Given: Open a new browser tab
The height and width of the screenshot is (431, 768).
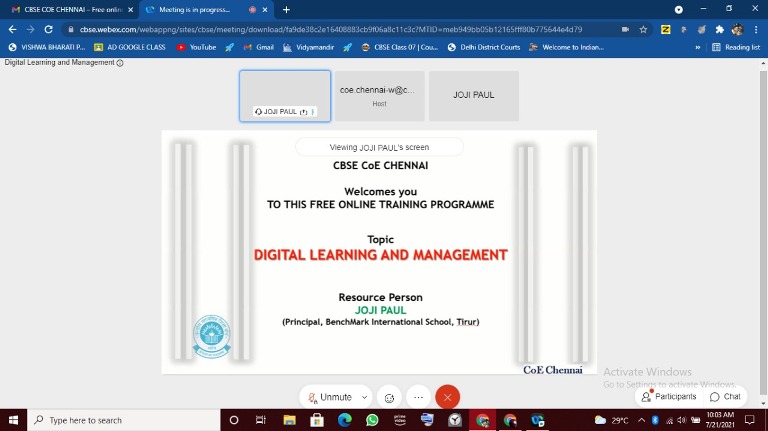Looking at the screenshot, I should pos(287,10).
